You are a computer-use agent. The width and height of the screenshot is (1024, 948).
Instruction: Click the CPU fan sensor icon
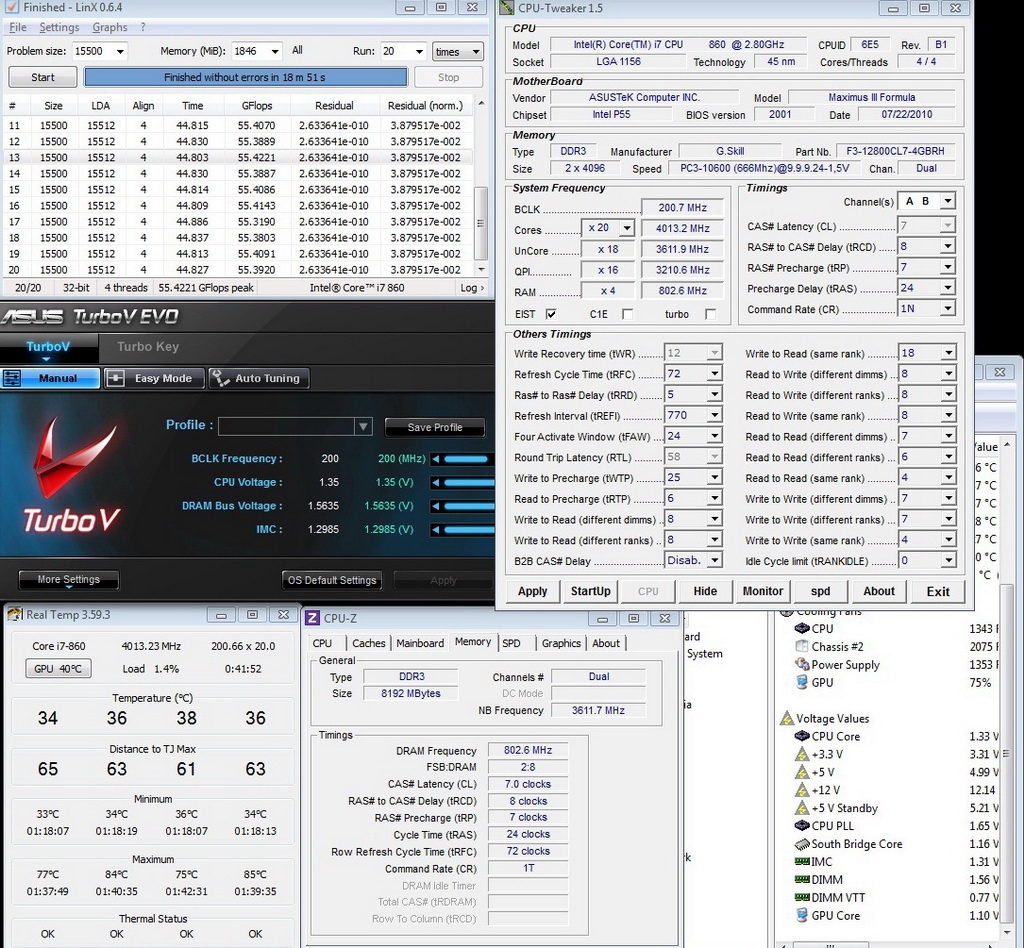tap(802, 628)
